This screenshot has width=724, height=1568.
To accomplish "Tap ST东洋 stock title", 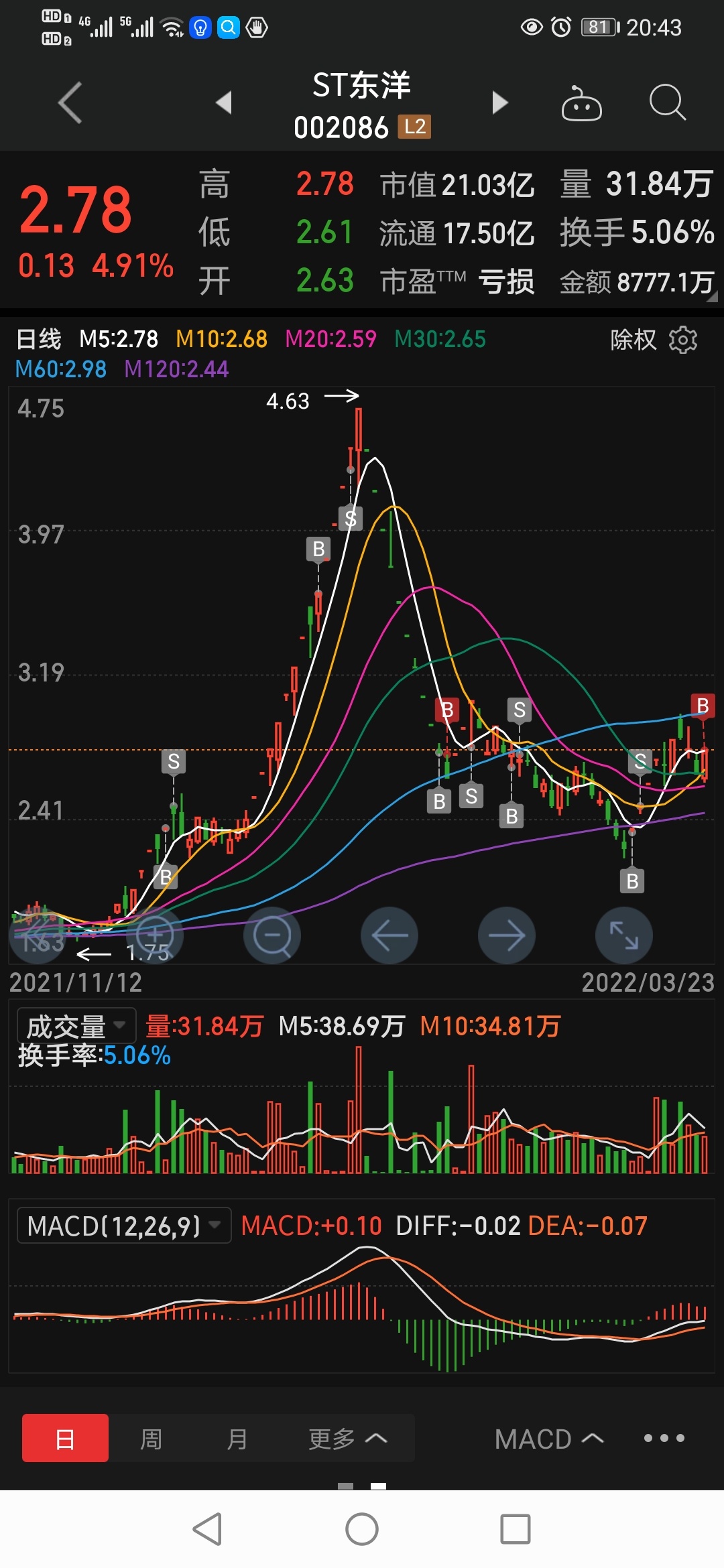I will tap(361, 86).
